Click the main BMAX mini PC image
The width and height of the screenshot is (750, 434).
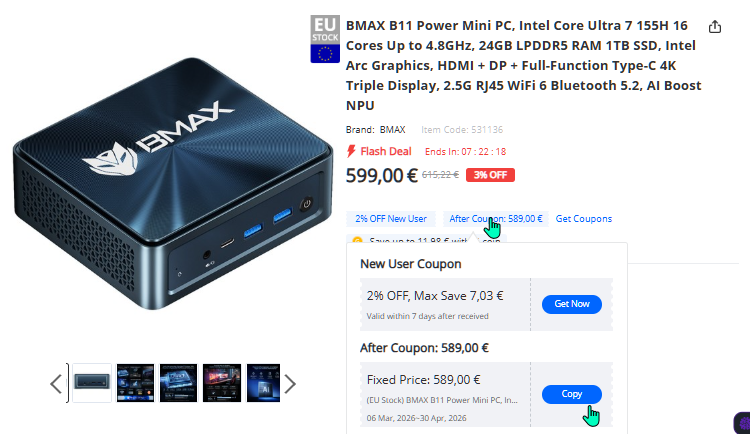173,184
